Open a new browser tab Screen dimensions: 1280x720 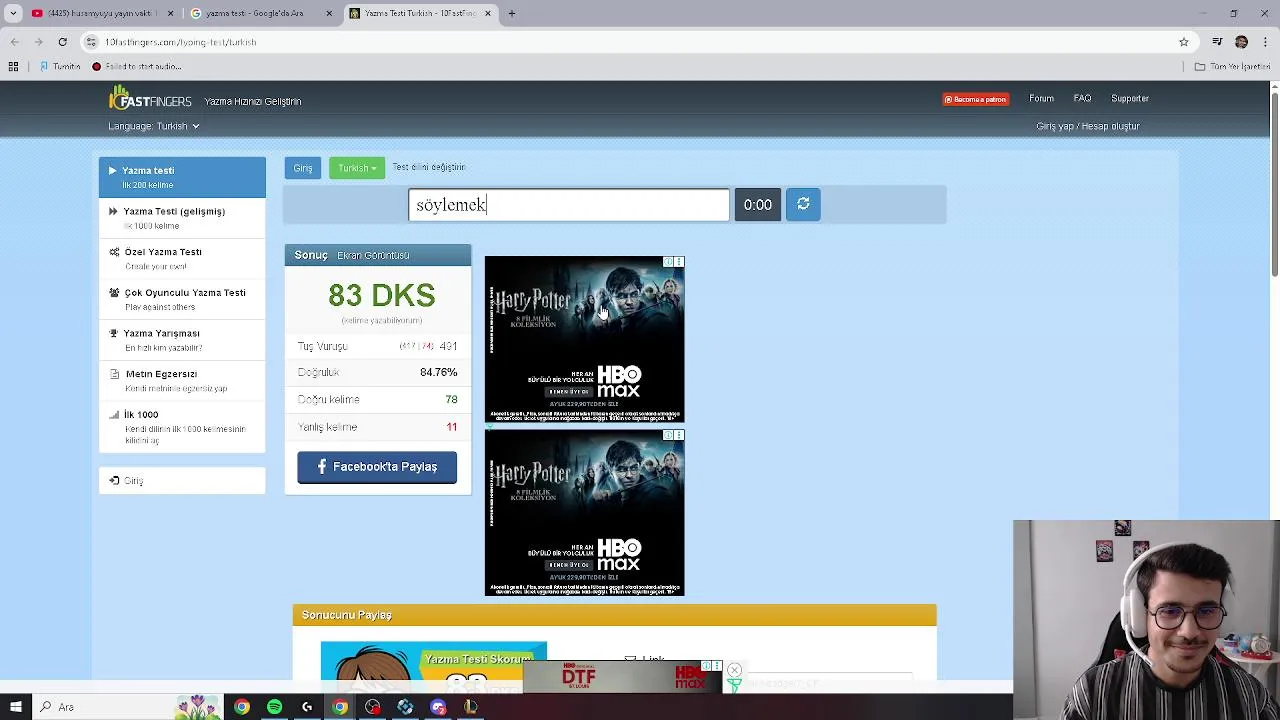pos(511,13)
